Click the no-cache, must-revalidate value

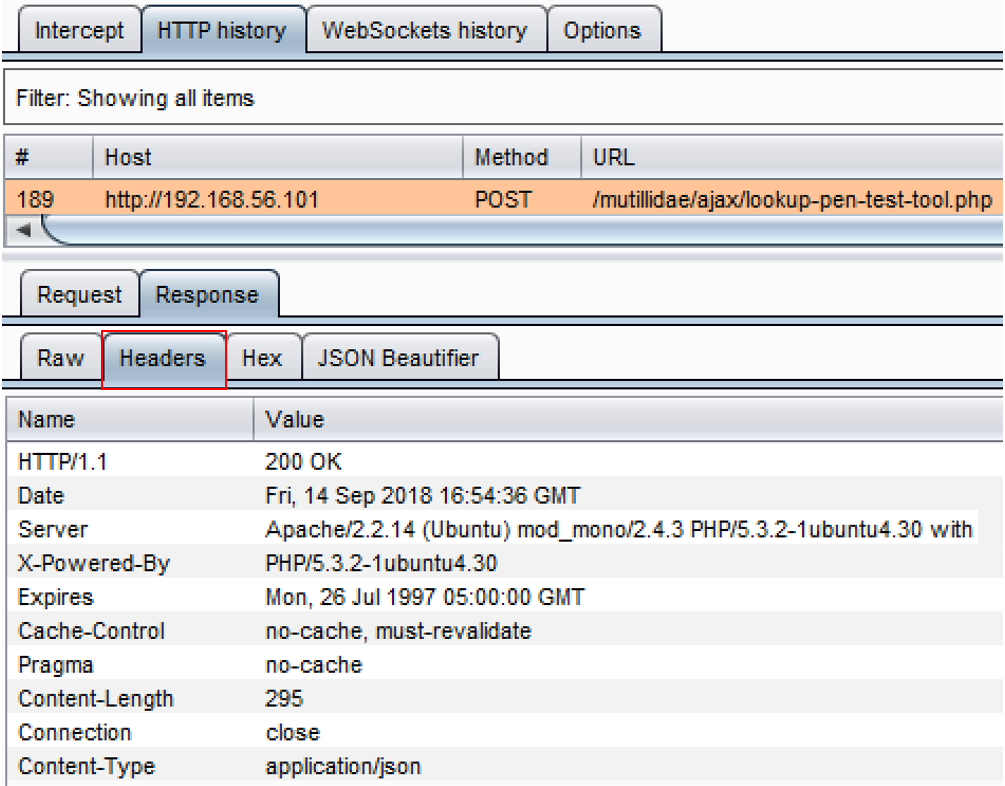tap(398, 631)
